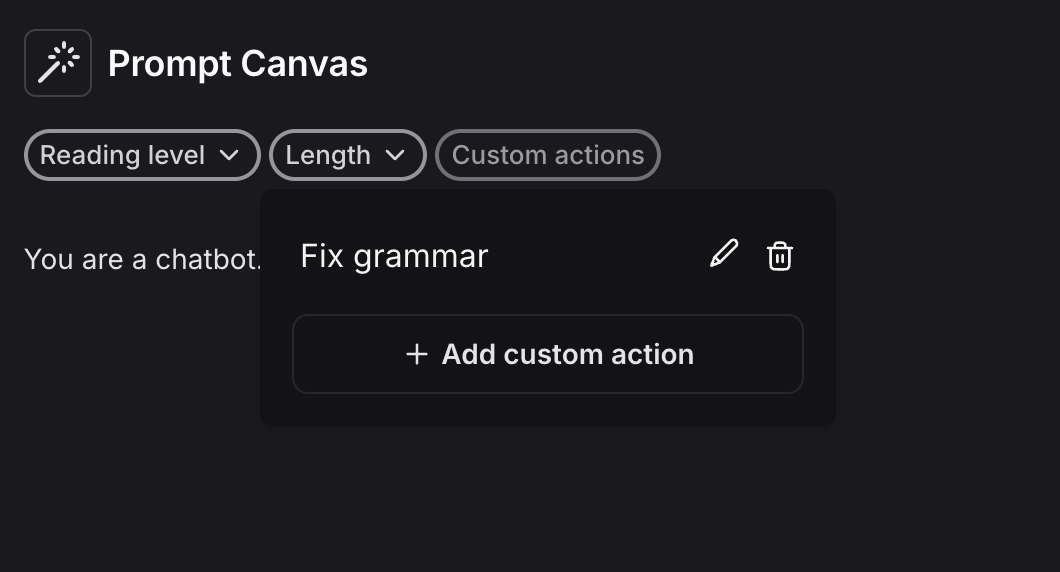Click the chevron arrow in Reading level pill
The image size is (1060, 572).
(229, 156)
